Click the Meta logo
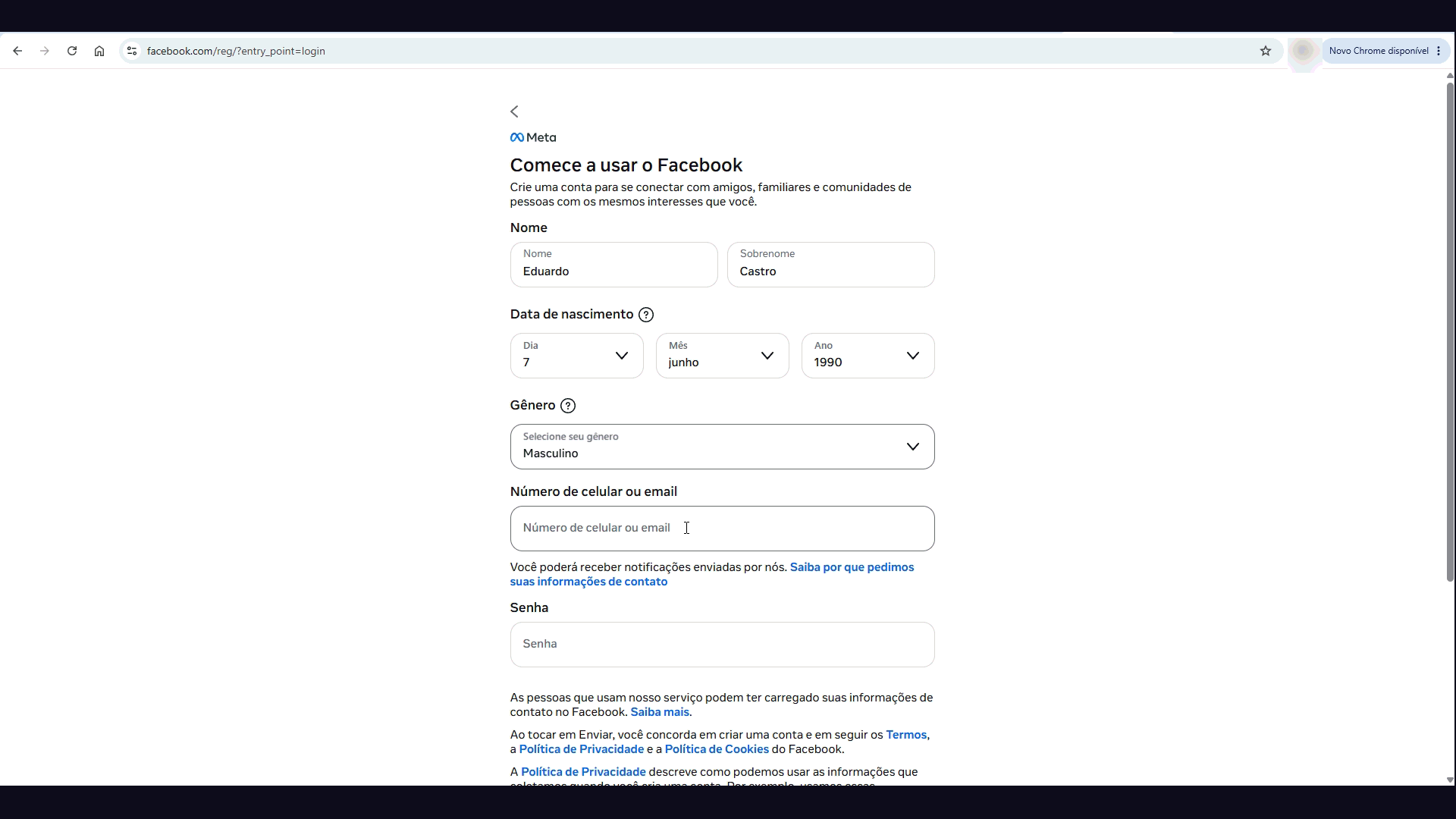The image size is (1456, 819). (x=533, y=137)
